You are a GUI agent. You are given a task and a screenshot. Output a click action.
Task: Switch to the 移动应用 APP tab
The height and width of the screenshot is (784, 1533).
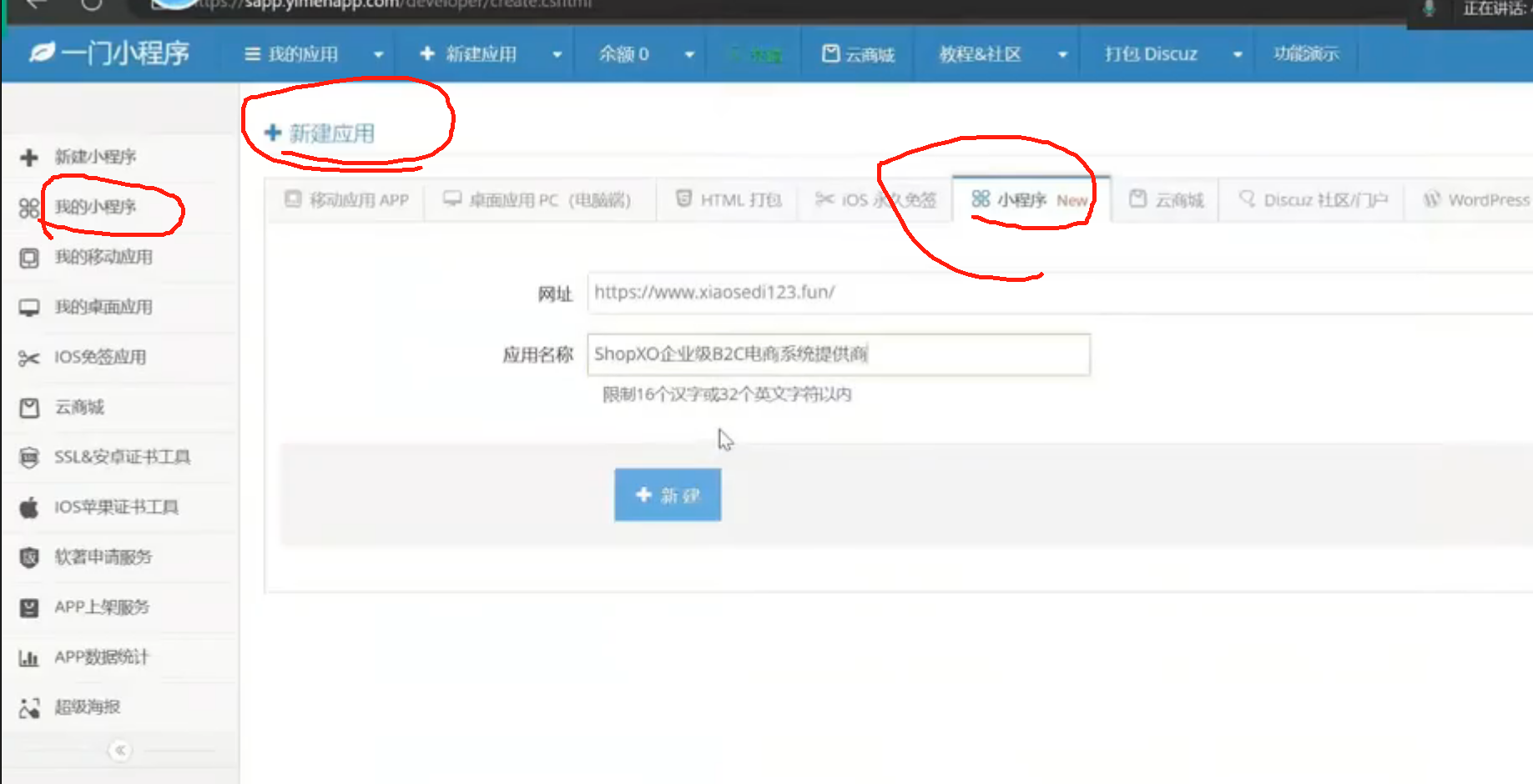[346, 200]
